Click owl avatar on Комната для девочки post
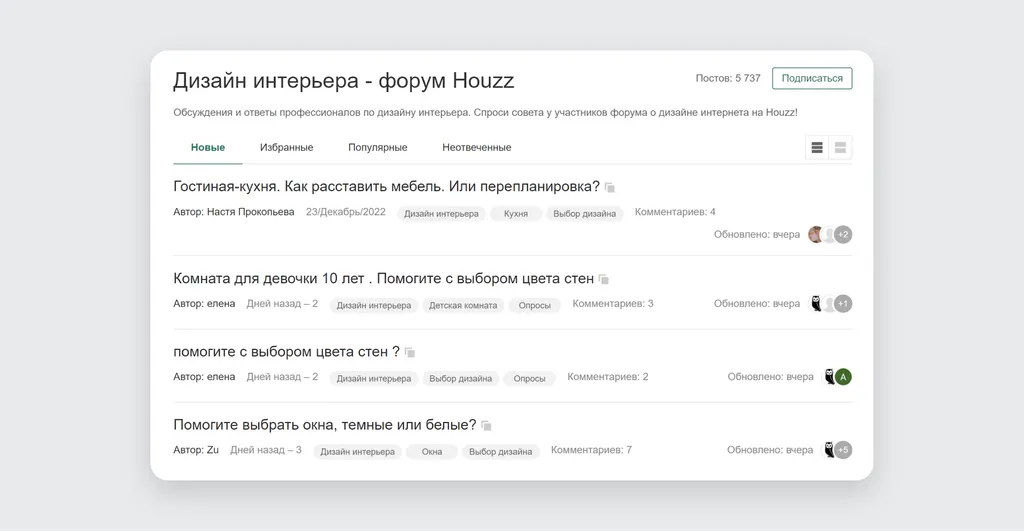The width and height of the screenshot is (1024, 531). click(816, 304)
